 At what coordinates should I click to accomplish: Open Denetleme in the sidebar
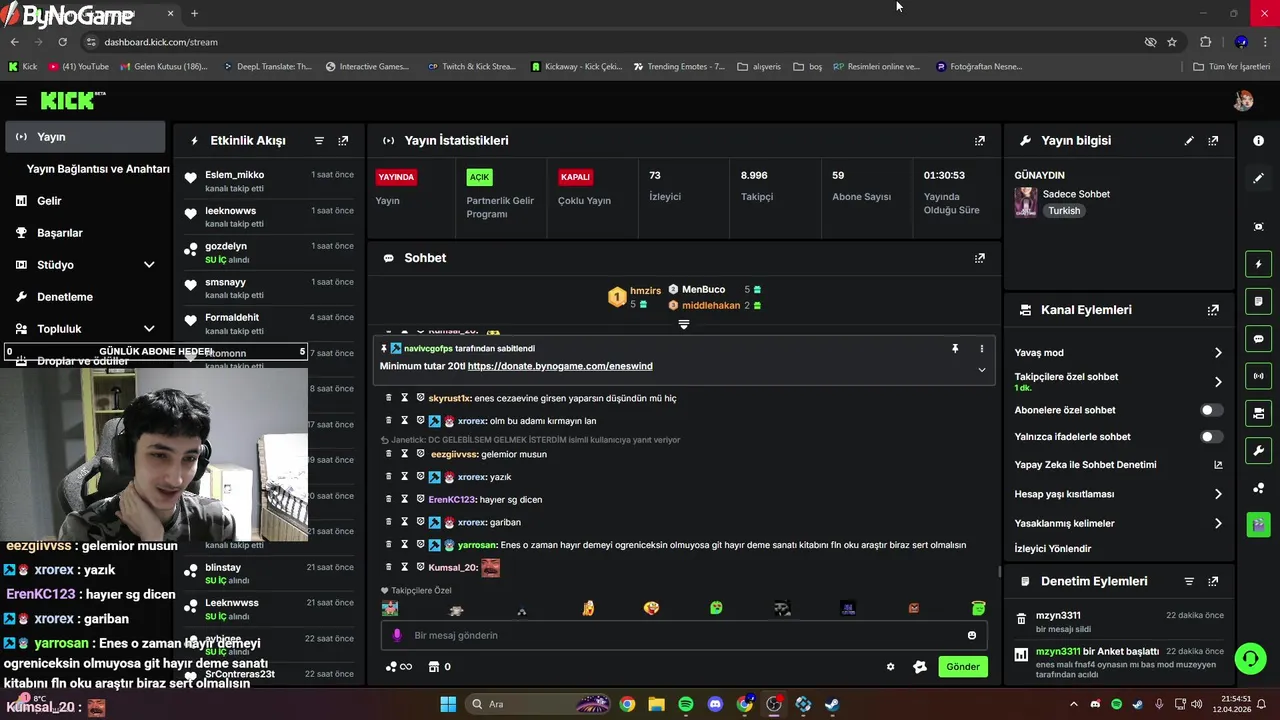85,297
